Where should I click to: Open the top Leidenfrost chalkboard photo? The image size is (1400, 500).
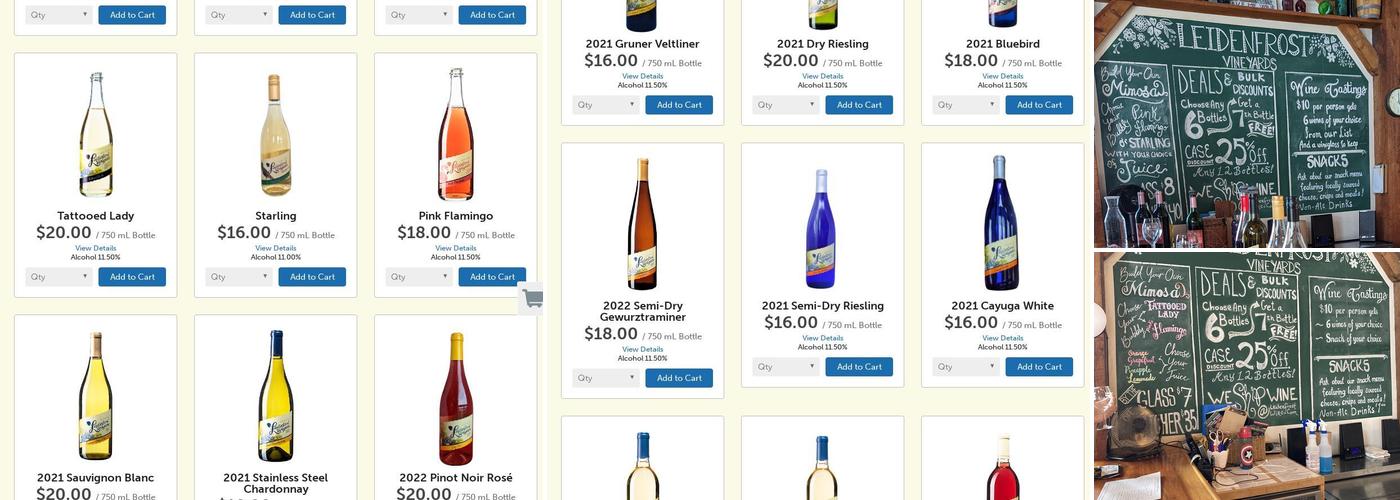tap(1246, 124)
